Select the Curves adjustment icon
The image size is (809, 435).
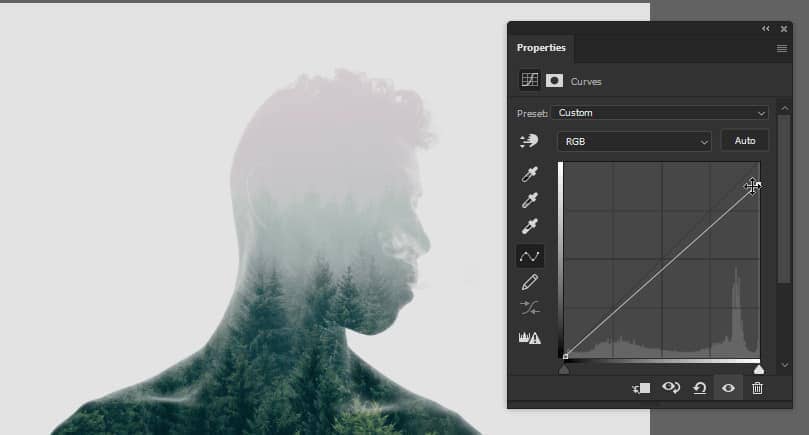[x=529, y=80]
